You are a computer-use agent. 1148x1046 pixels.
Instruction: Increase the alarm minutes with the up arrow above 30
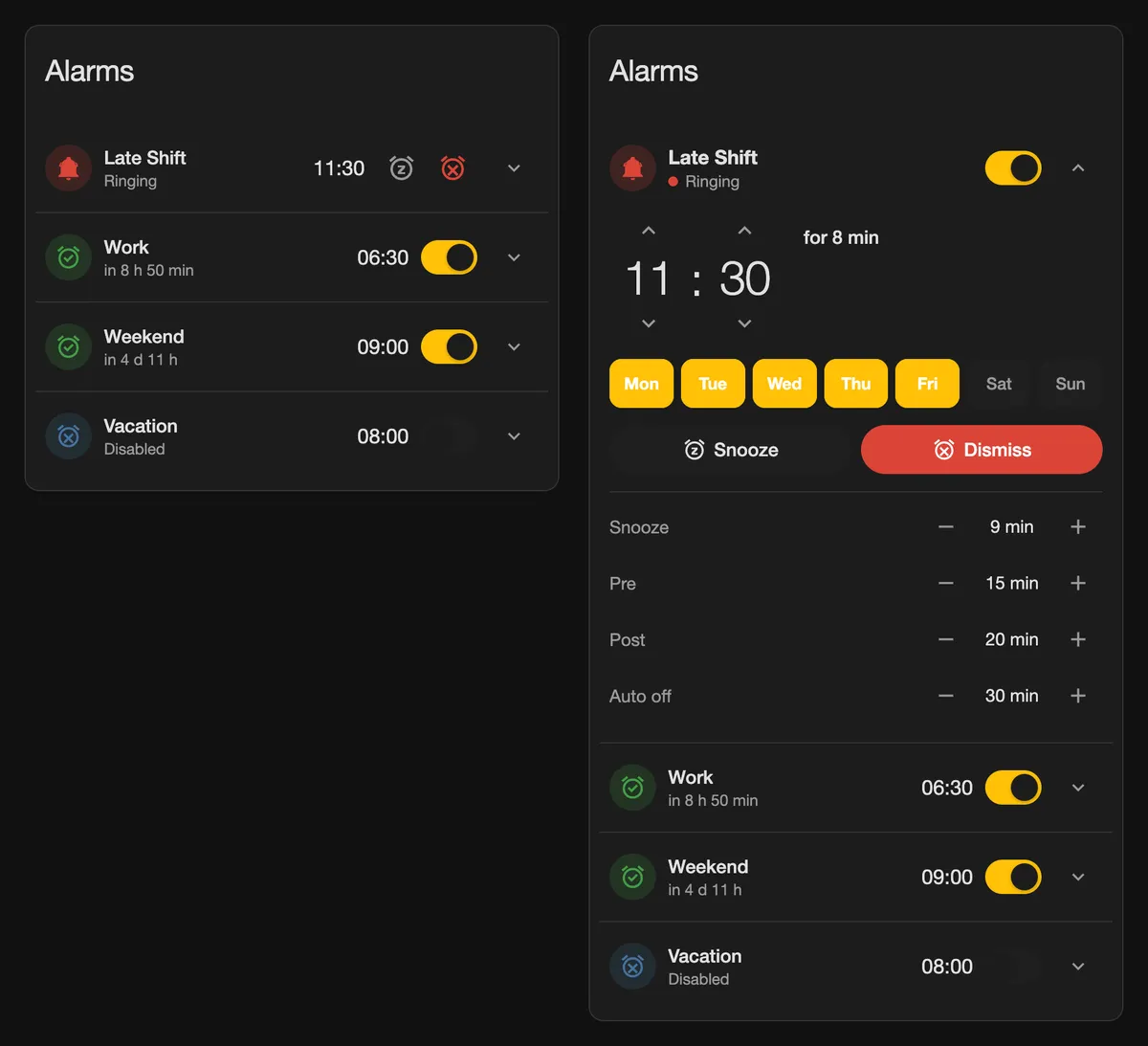[x=745, y=231]
